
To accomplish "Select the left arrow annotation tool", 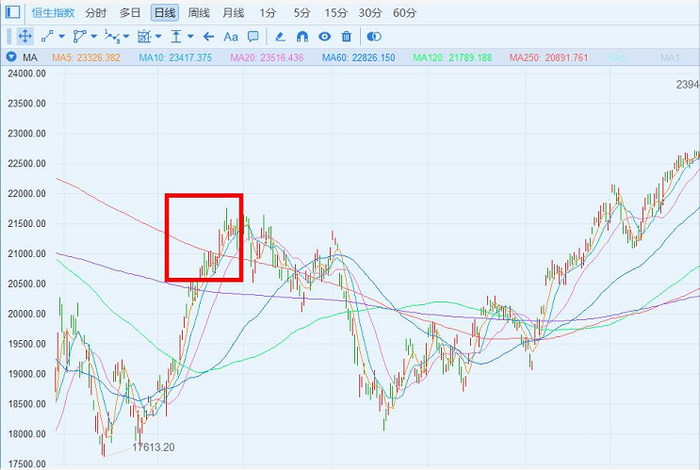I will 208,37.
